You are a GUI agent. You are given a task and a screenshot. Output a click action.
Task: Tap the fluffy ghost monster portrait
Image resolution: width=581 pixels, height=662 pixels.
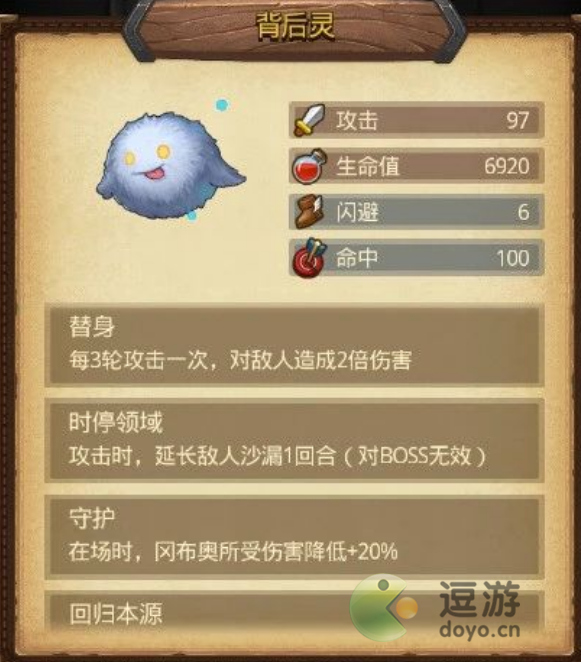[171, 166]
